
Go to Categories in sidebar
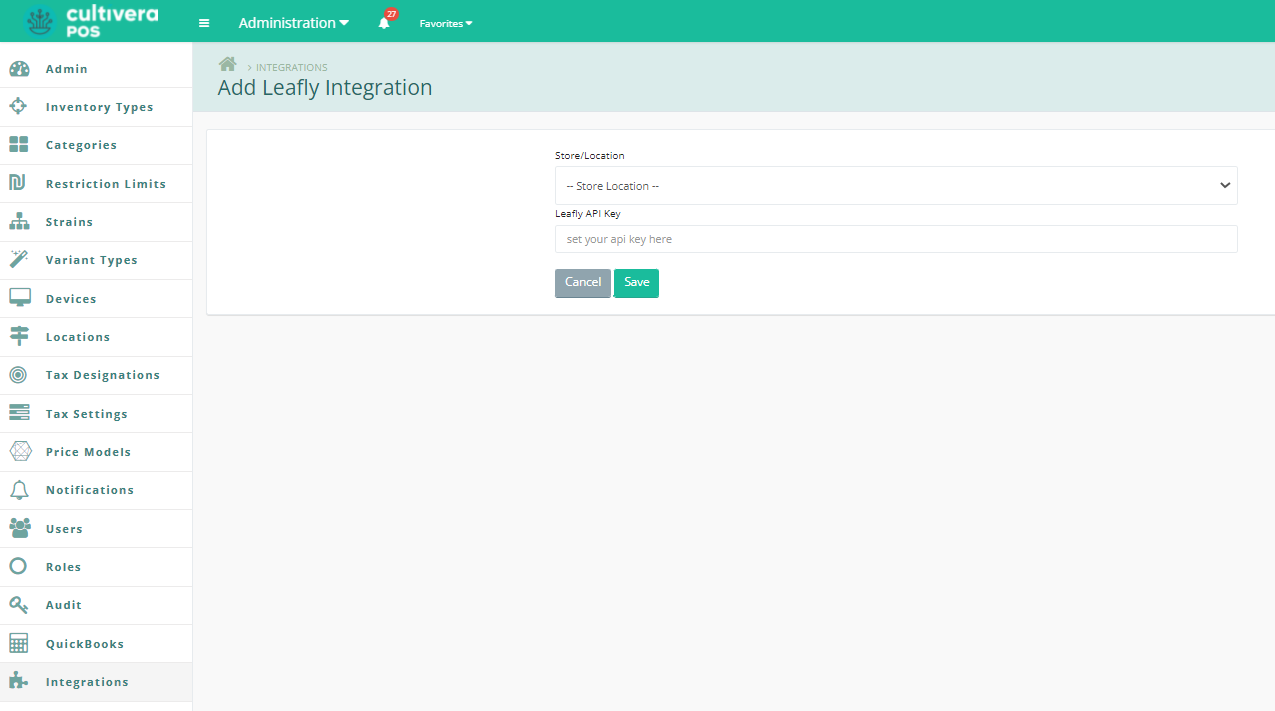click(x=96, y=145)
